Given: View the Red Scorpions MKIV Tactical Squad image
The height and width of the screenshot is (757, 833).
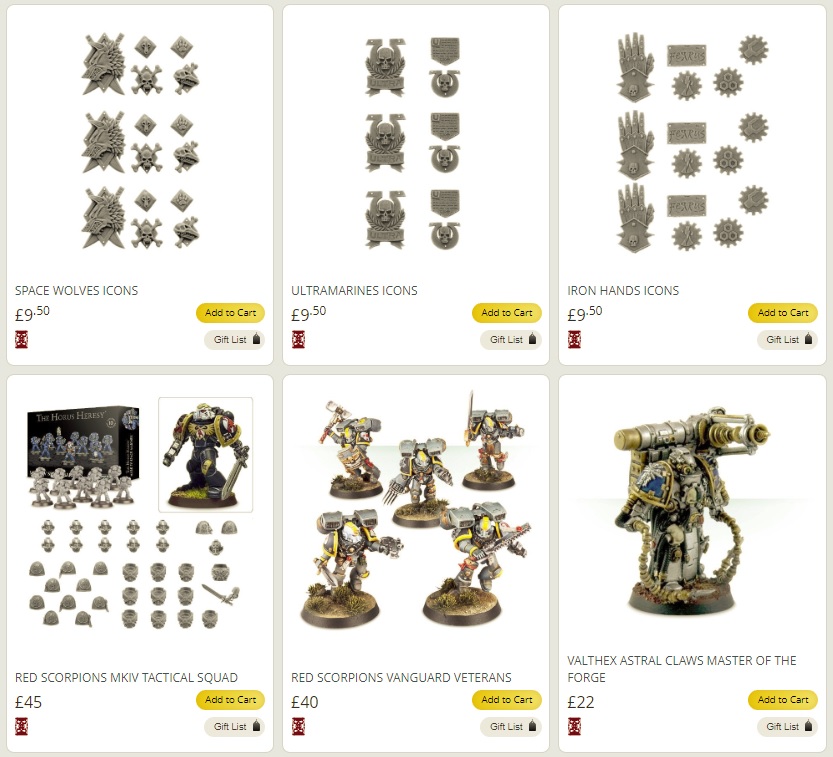Looking at the screenshot, I should (x=137, y=513).
